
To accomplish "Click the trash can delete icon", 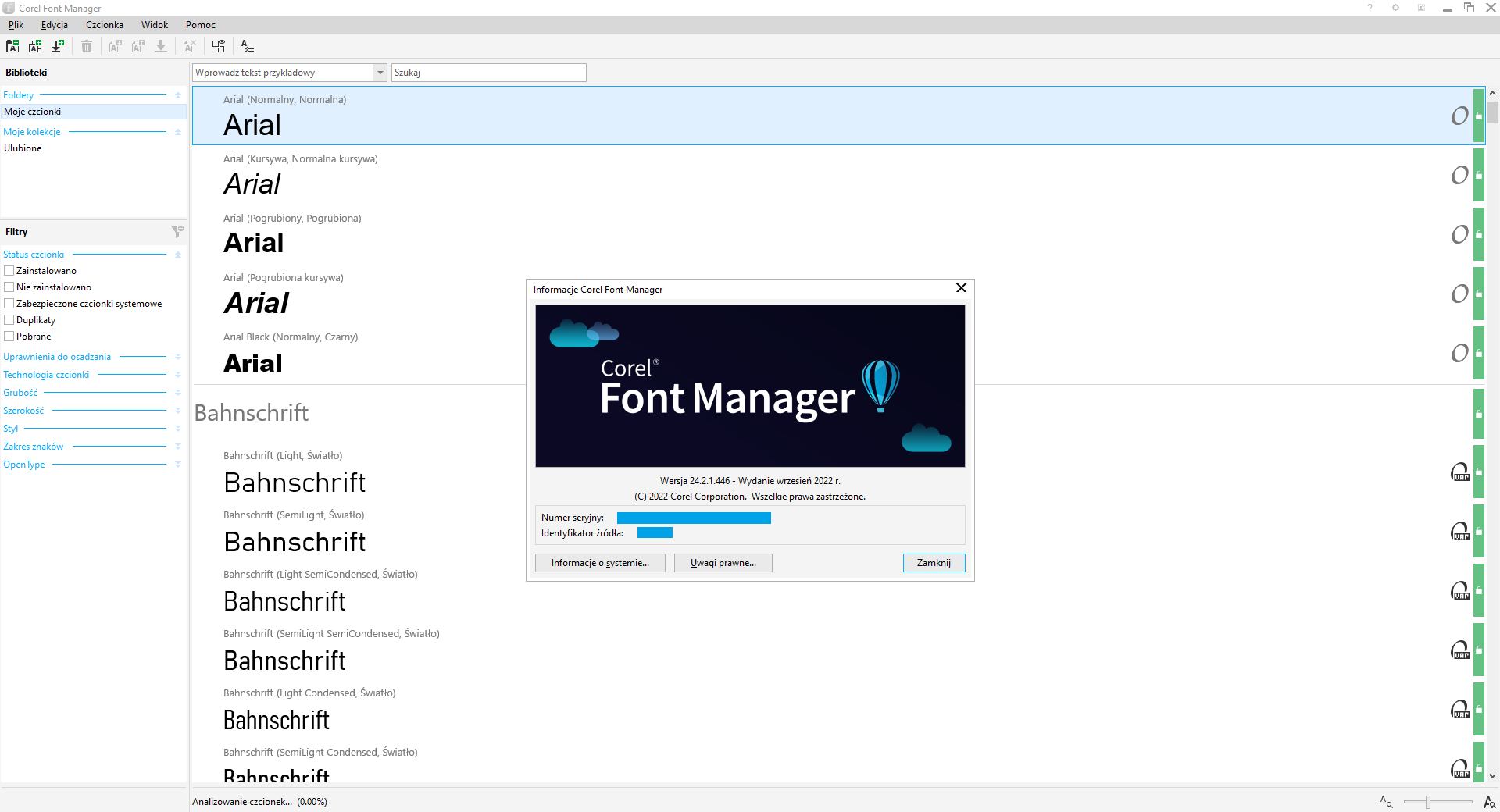I will (x=87, y=47).
